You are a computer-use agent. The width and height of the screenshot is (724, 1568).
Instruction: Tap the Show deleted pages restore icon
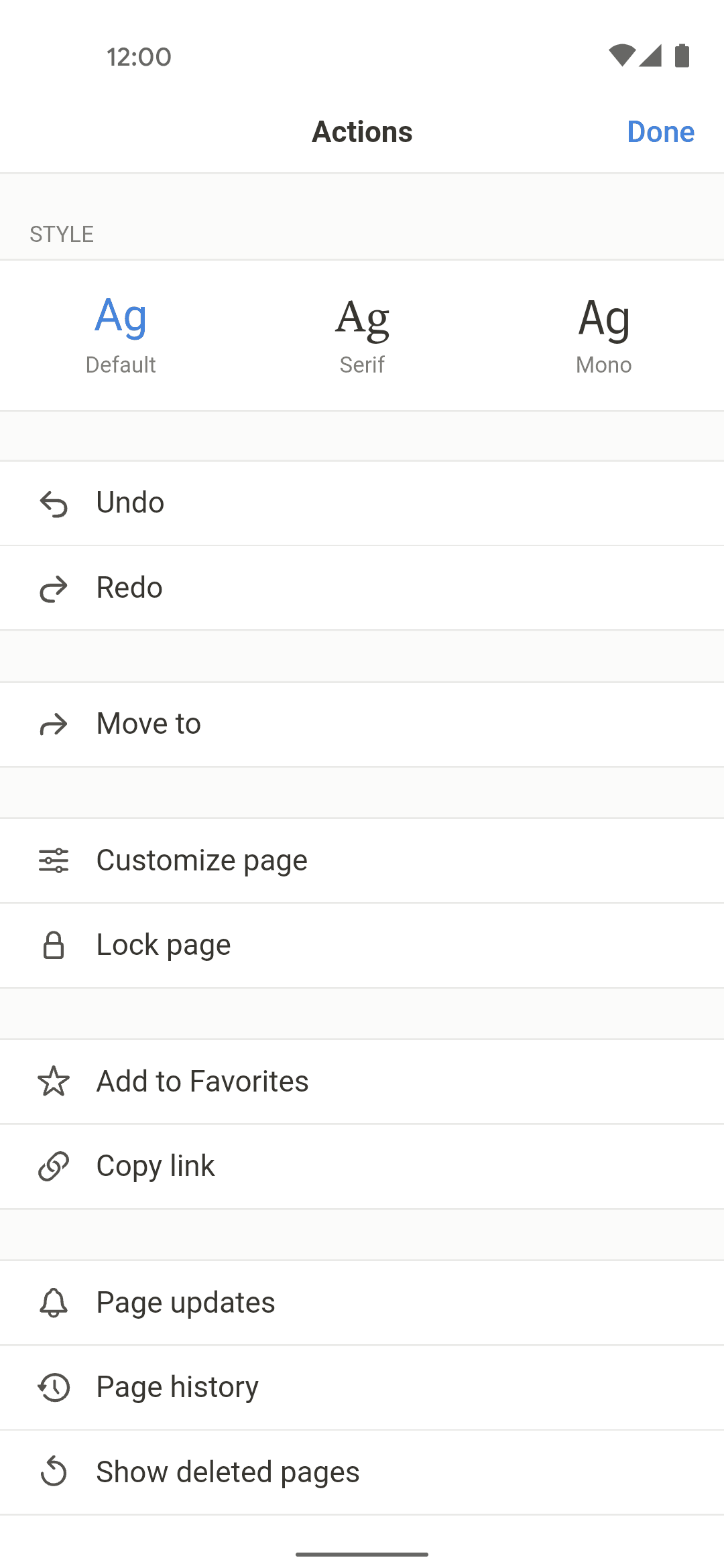54,1472
